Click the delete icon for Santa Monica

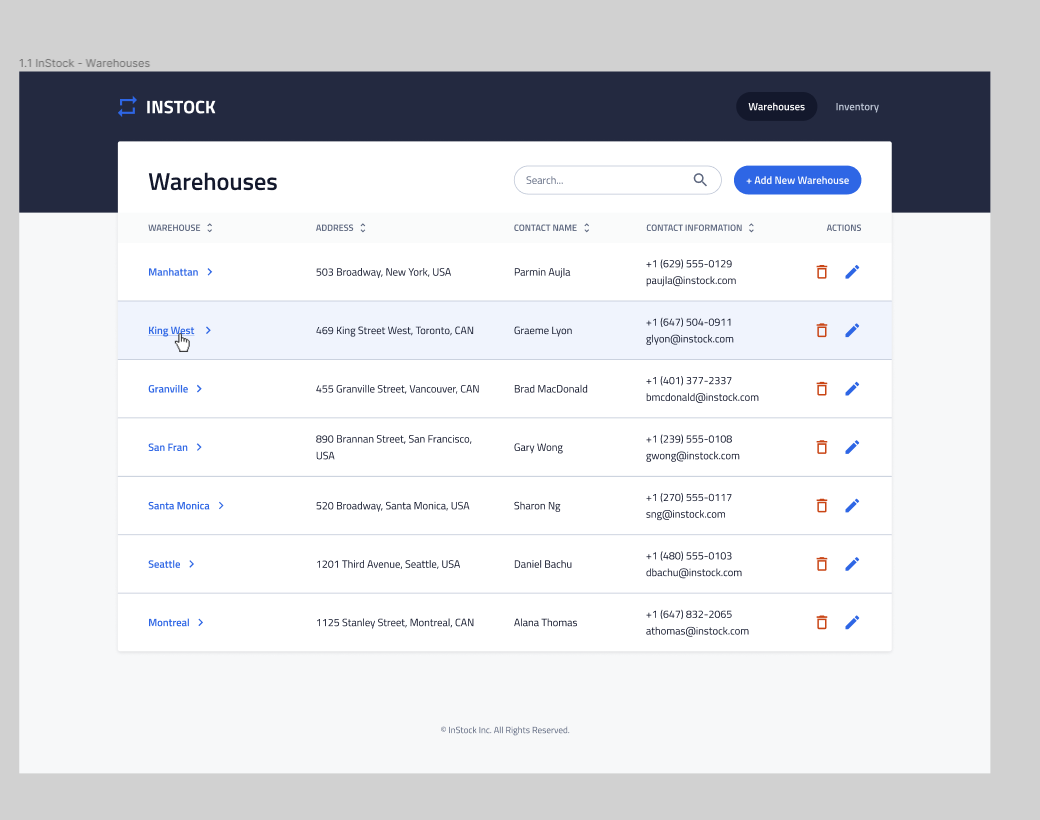[x=821, y=505]
